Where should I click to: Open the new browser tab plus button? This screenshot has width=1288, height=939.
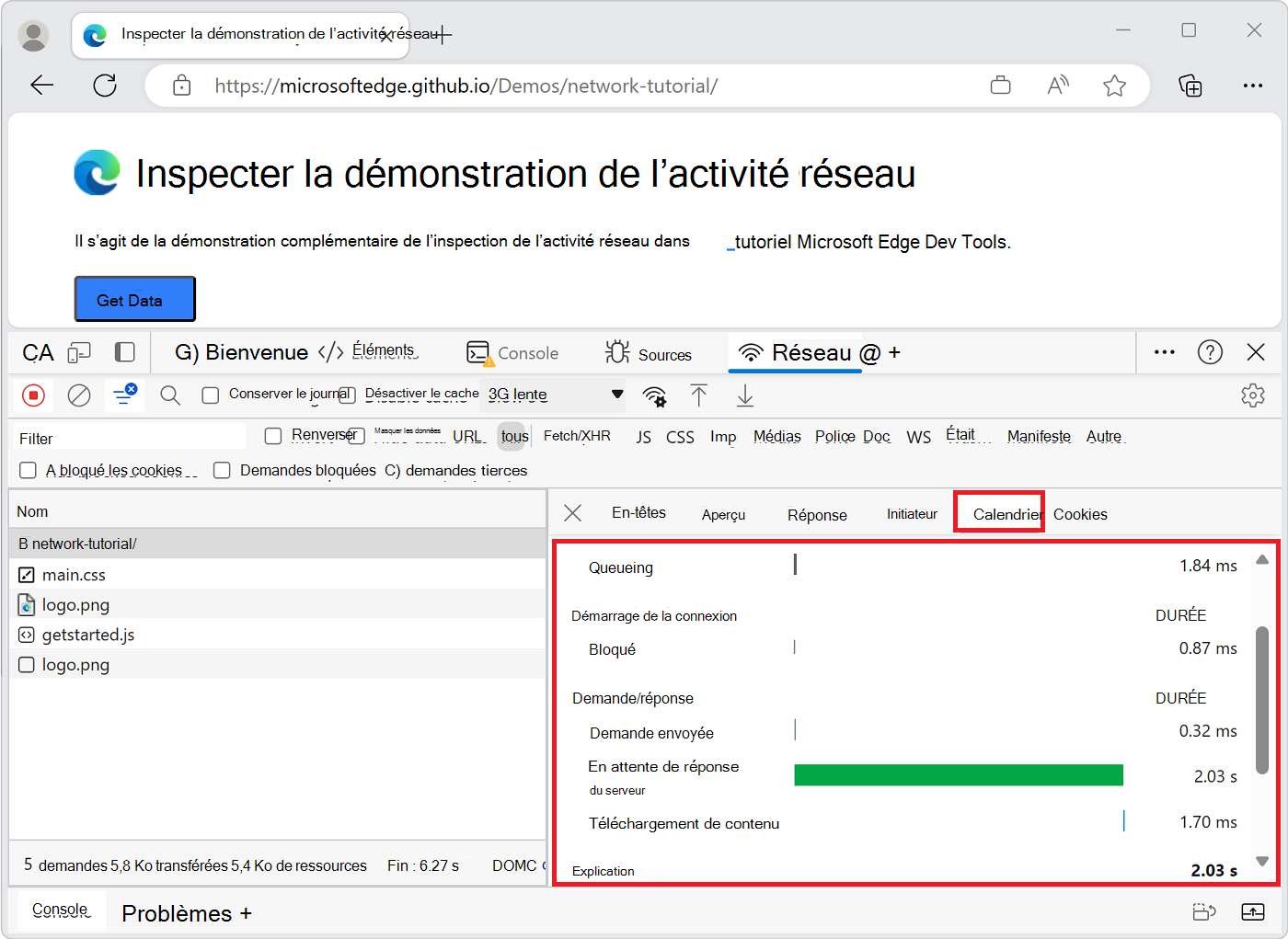443,35
